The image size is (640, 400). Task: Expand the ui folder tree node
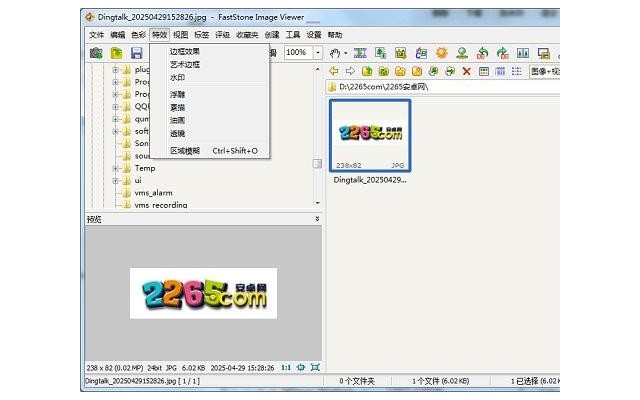click(x=116, y=180)
